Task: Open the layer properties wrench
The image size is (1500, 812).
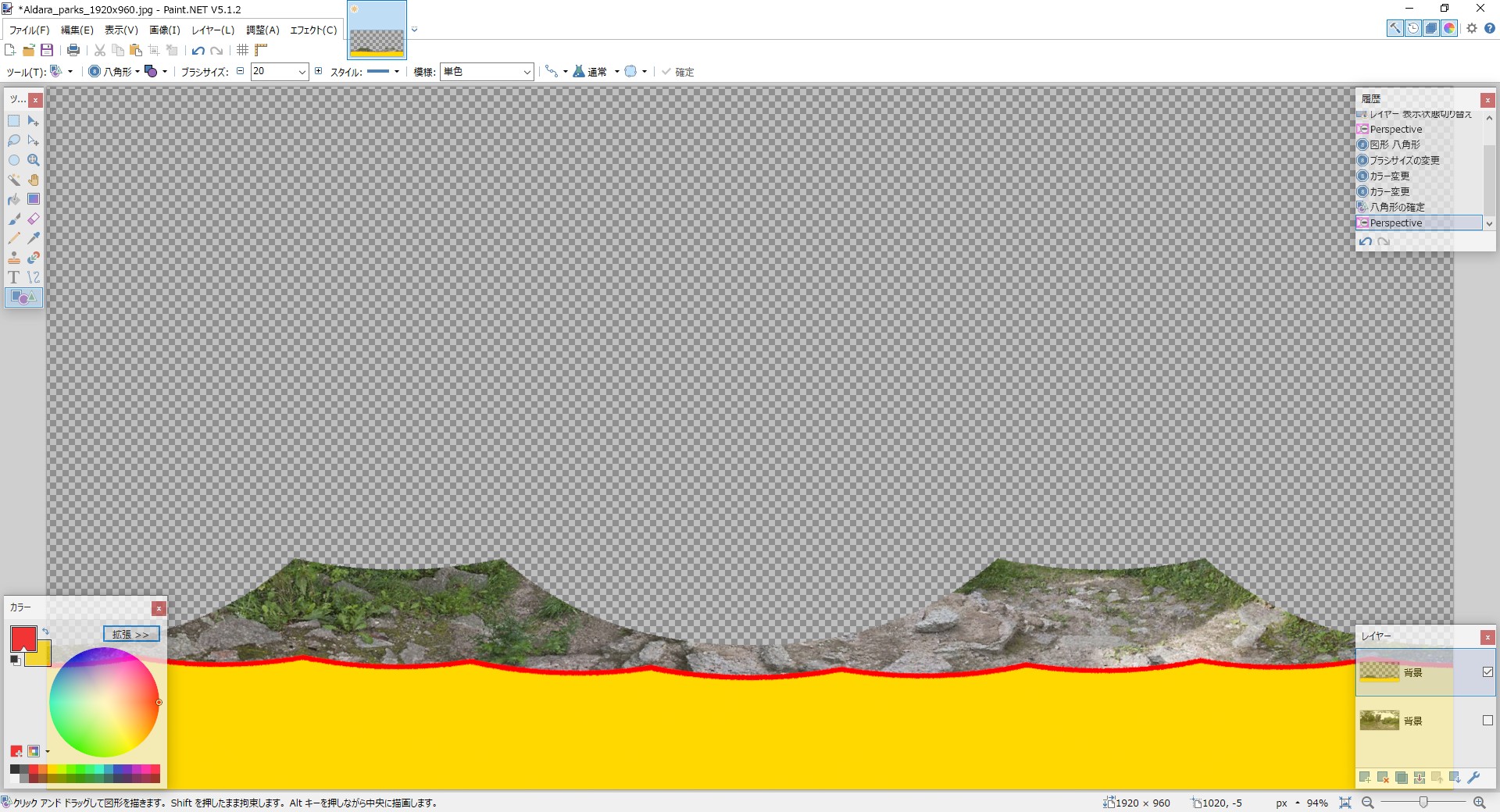Action: (x=1473, y=778)
